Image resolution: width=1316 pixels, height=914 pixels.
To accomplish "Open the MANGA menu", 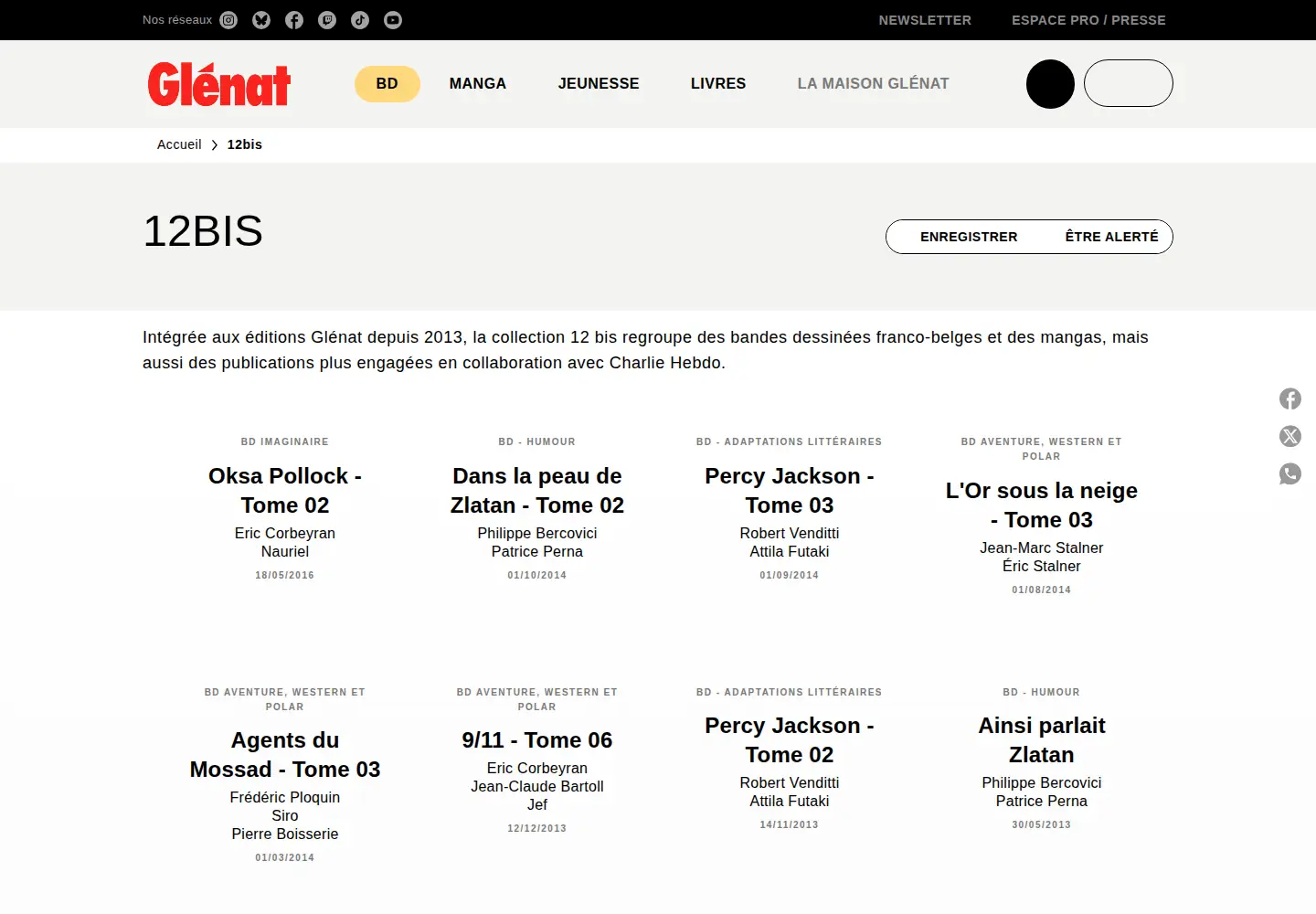I will tap(478, 84).
